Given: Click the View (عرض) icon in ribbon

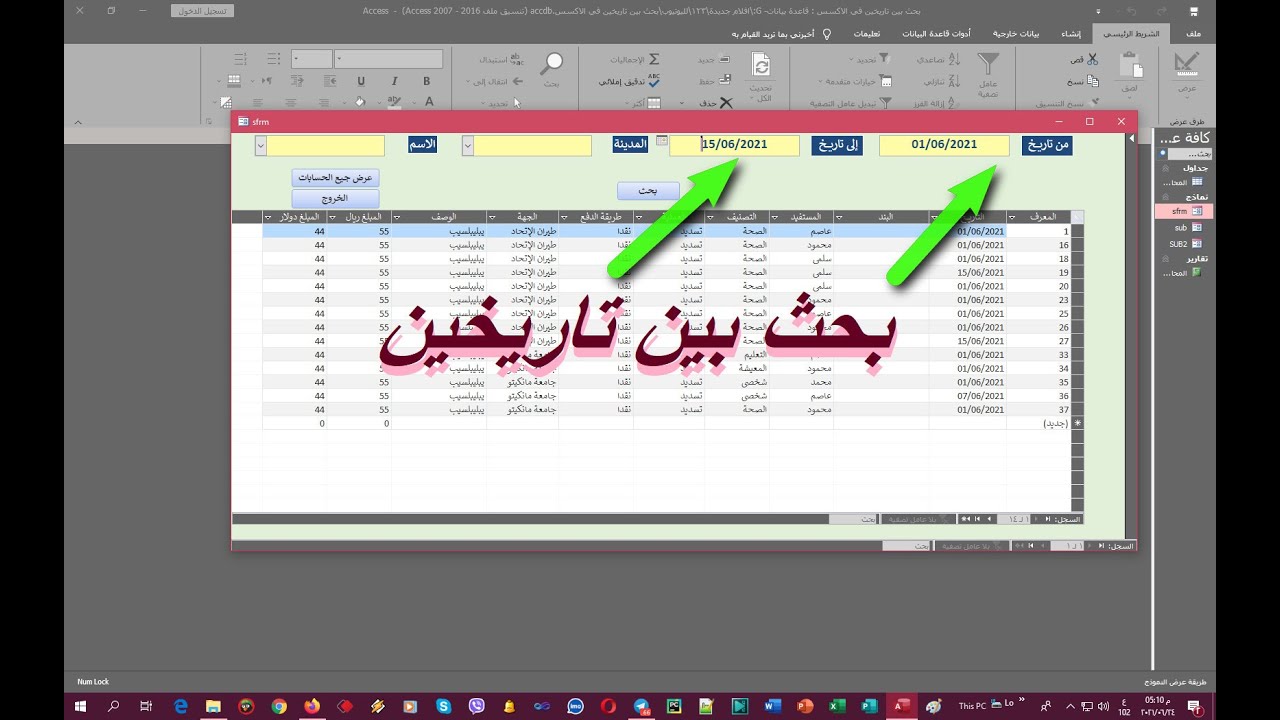Looking at the screenshot, I should click(x=1187, y=66).
